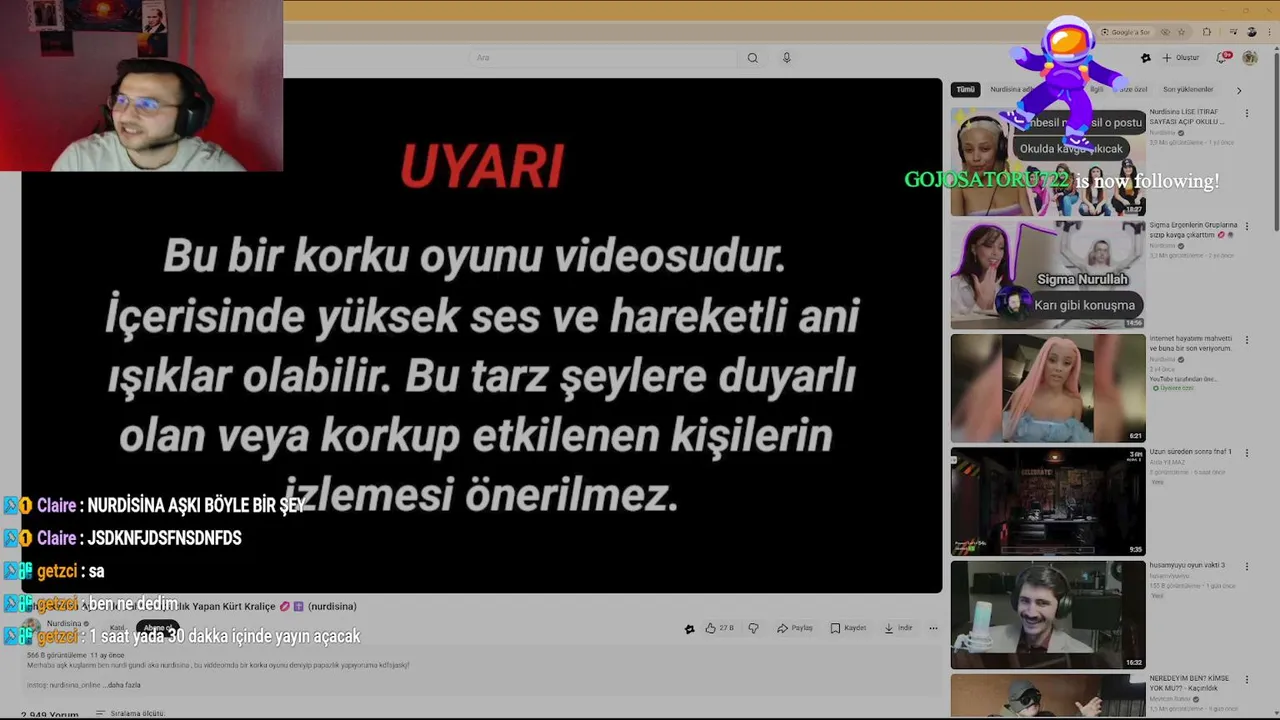Image resolution: width=1280 pixels, height=720 pixels.
Task: Click the Oluştur create button
Action: point(1180,58)
